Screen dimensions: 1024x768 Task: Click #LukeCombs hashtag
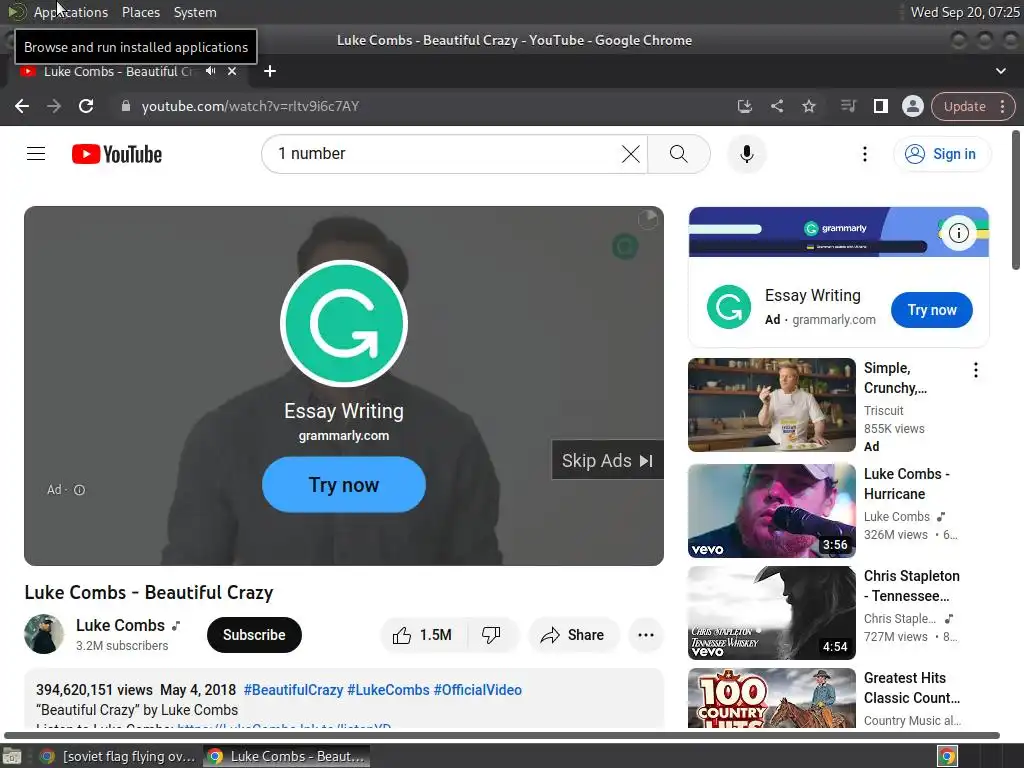pyautogui.click(x=389, y=690)
